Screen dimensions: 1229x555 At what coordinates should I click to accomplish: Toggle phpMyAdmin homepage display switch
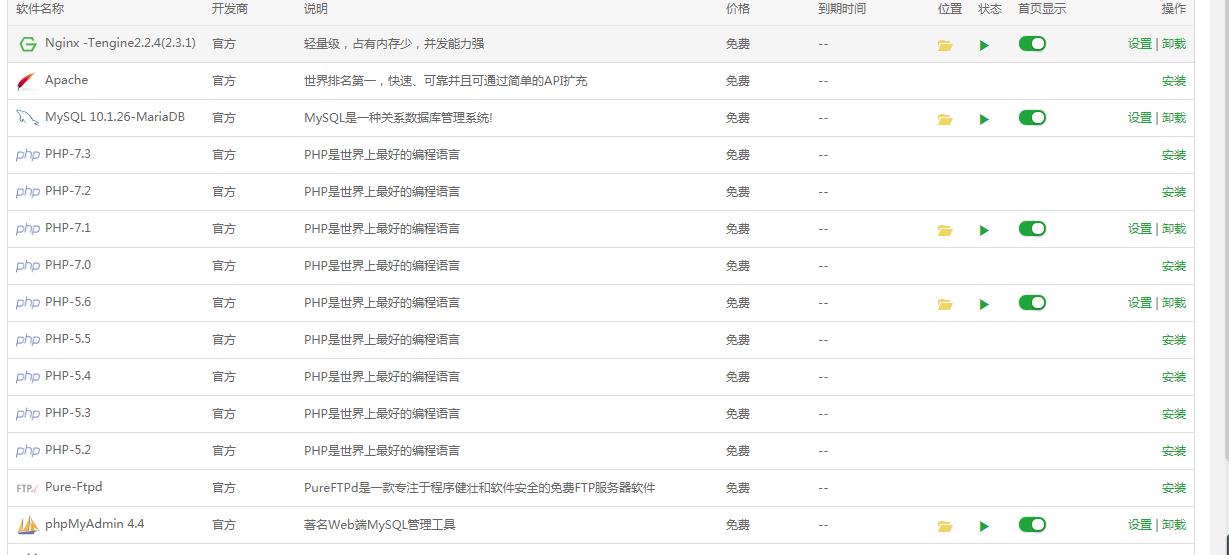pos(1032,525)
